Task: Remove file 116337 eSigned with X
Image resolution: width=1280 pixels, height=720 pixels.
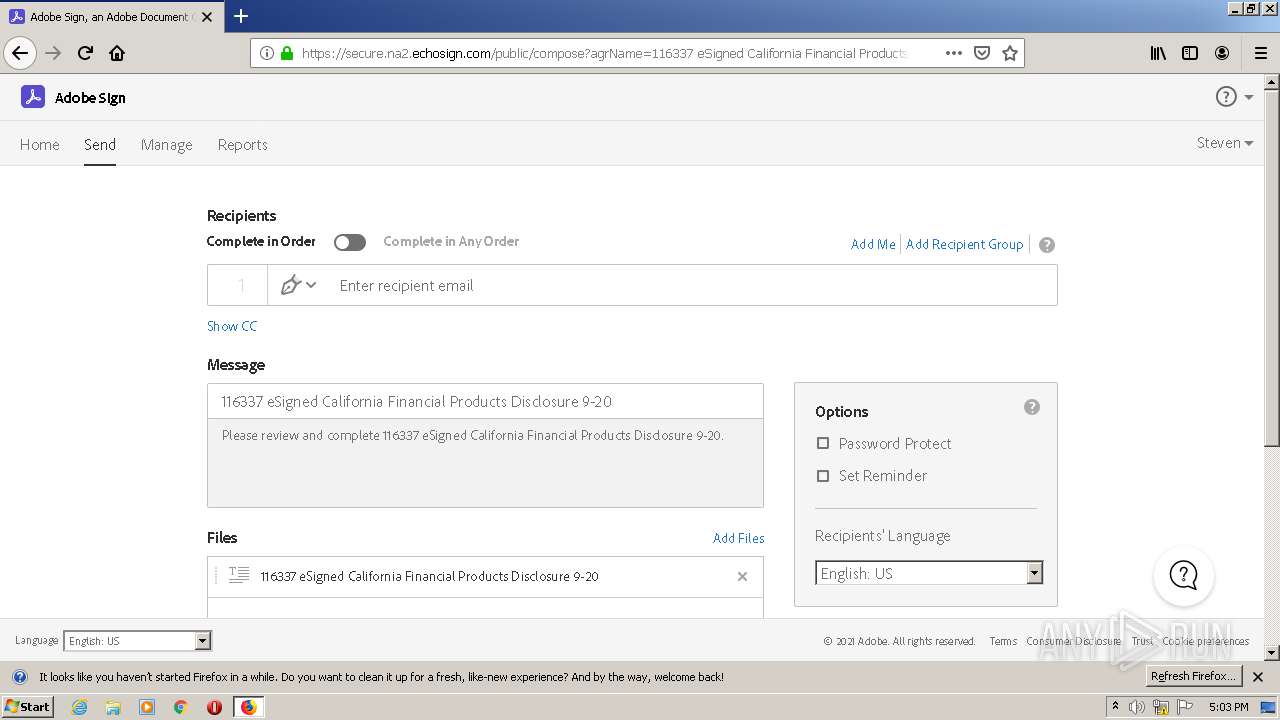Action: (x=742, y=576)
